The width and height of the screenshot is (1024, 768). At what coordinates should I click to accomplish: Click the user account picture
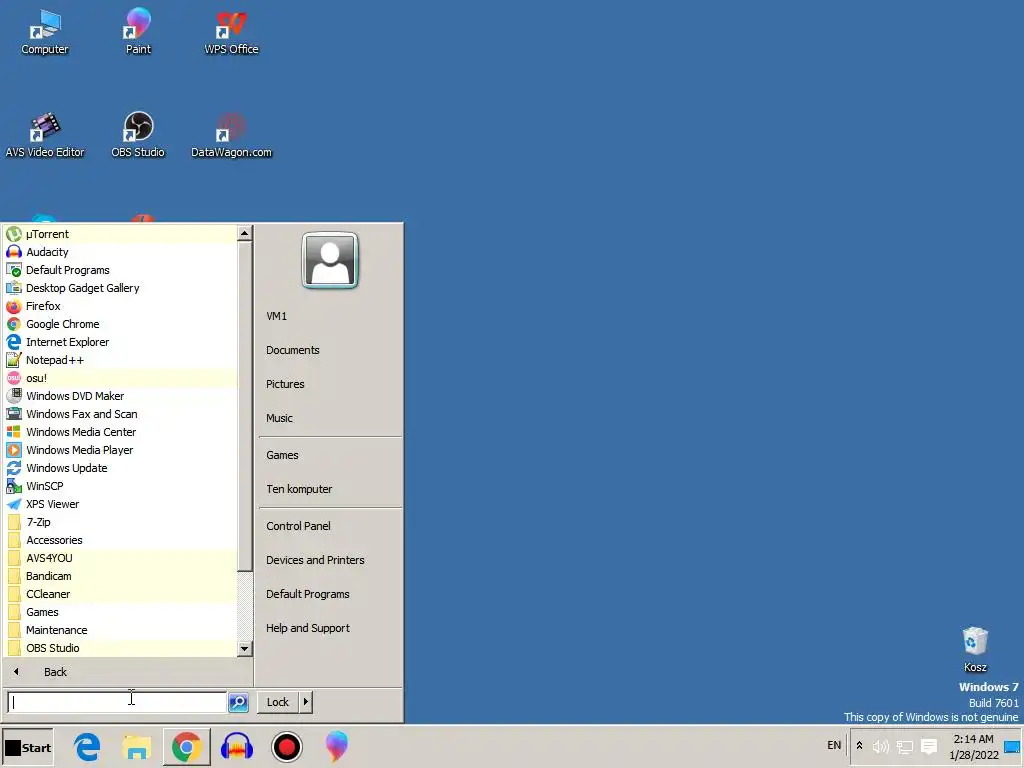[330, 260]
